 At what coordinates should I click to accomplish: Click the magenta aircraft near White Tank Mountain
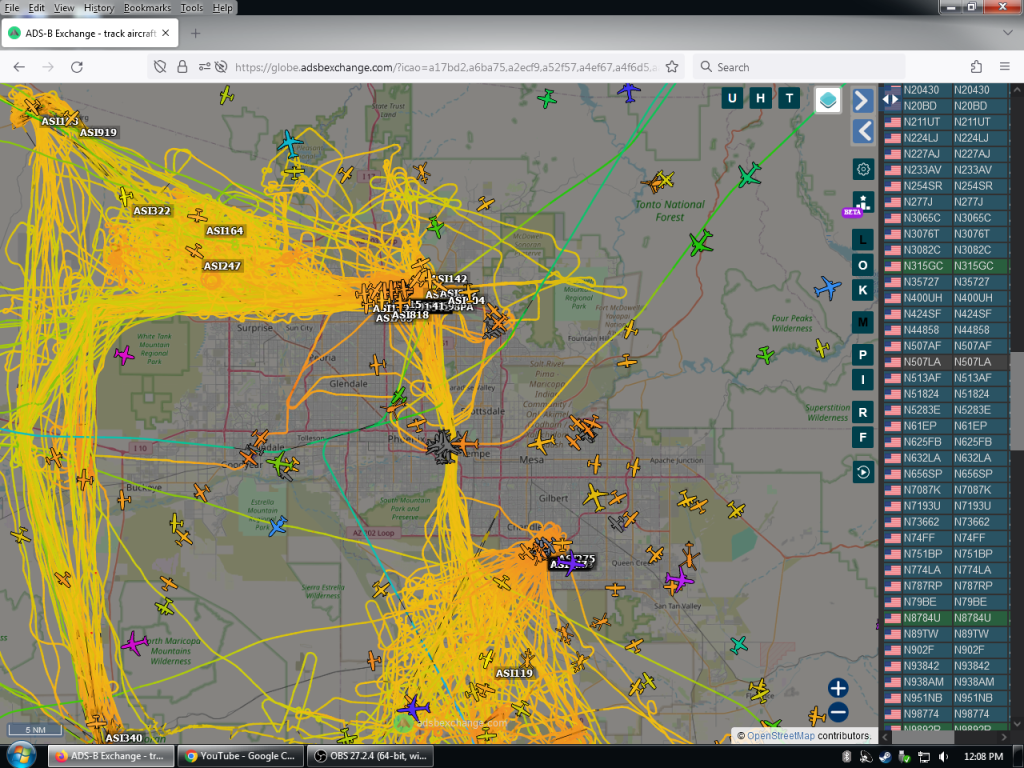tap(123, 355)
